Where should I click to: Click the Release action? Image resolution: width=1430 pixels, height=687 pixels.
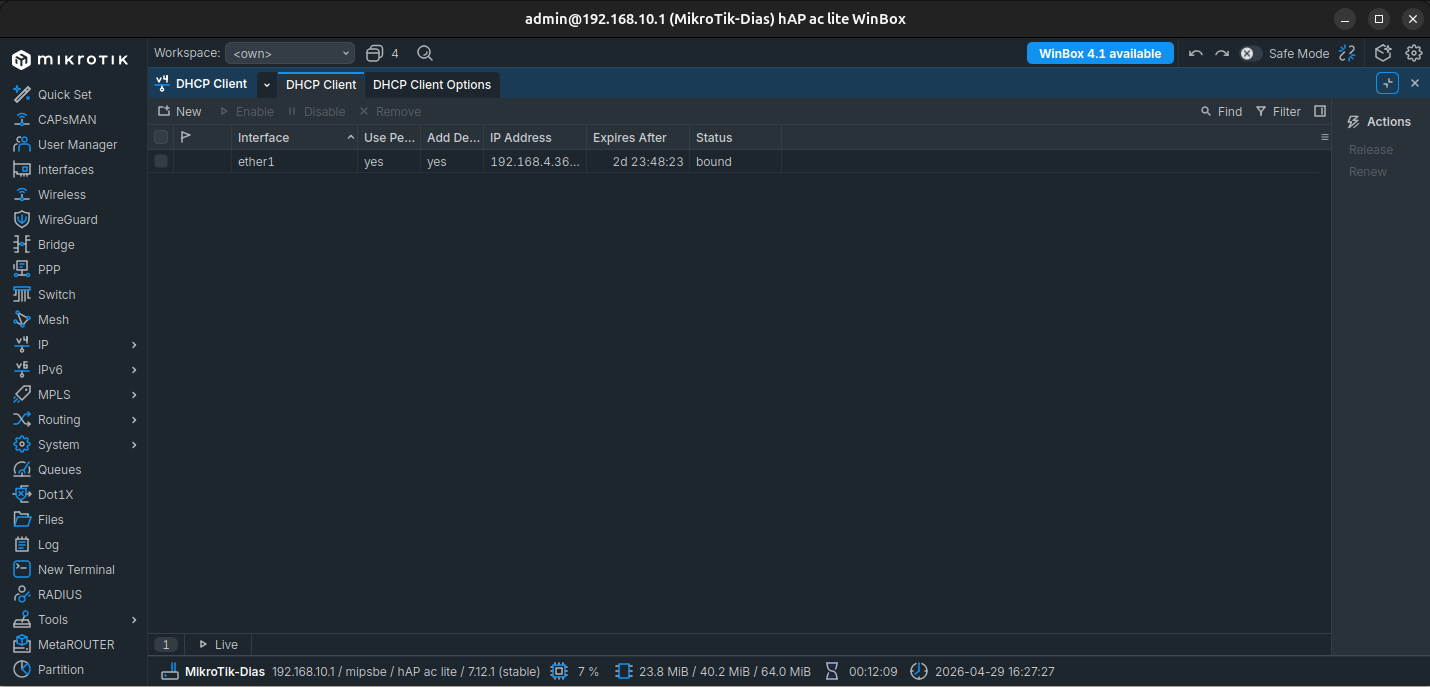[x=1370, y=149]
